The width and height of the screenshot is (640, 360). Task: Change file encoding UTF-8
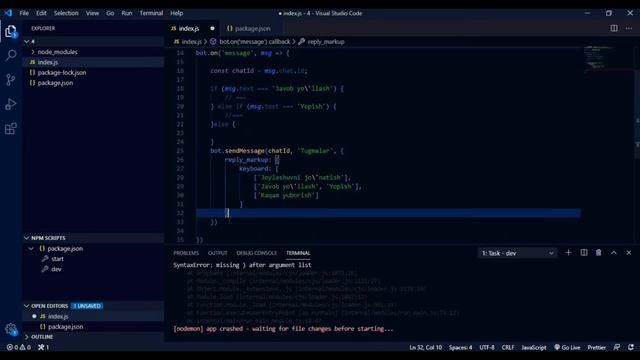487,347
